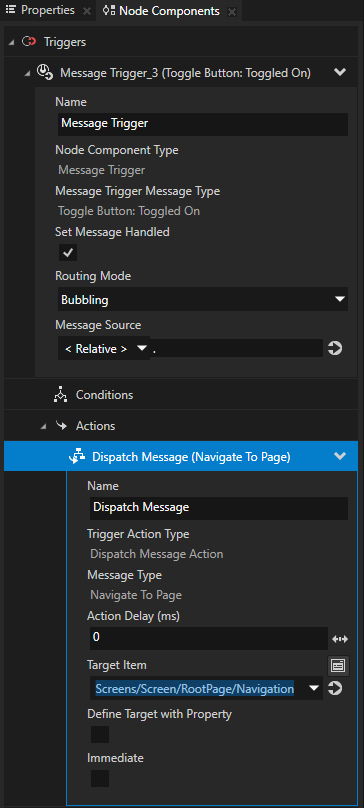The width and height of the screenshot is (364, 808).
Task: Close the Node Components tab
Action: coord(232,11)
